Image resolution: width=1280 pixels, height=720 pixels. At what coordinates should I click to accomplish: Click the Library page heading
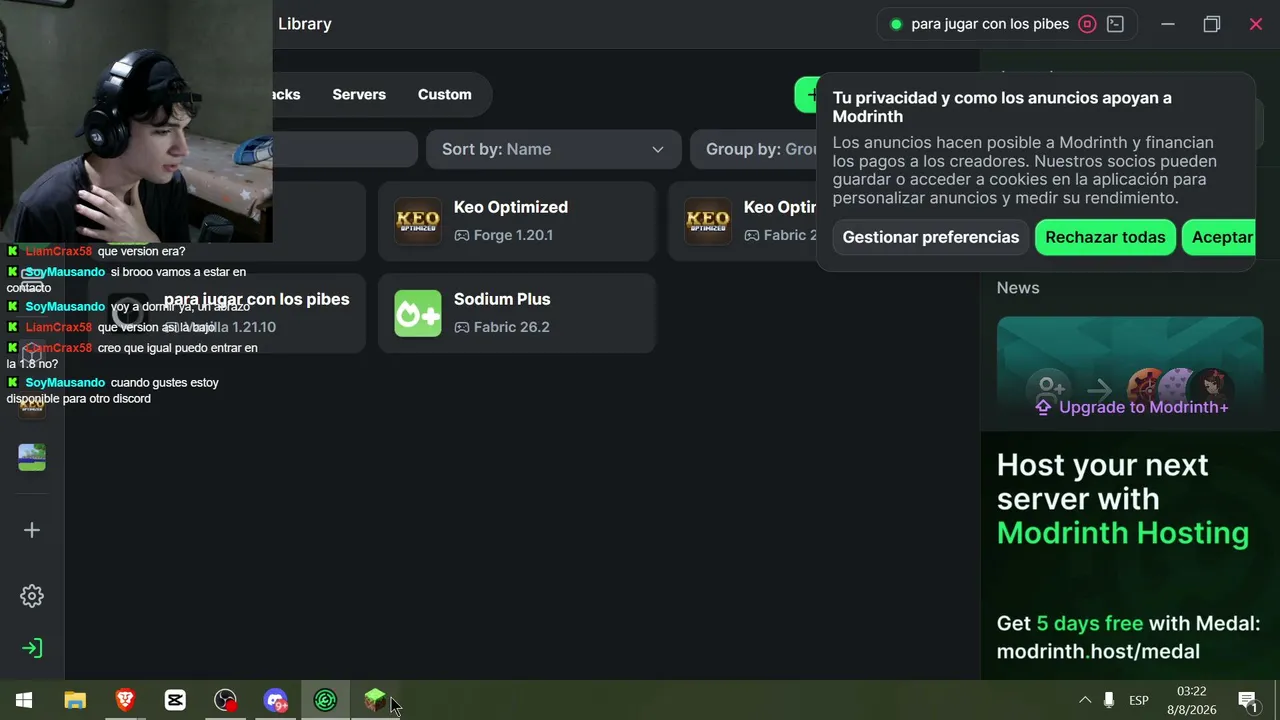(x=305, y=24)
